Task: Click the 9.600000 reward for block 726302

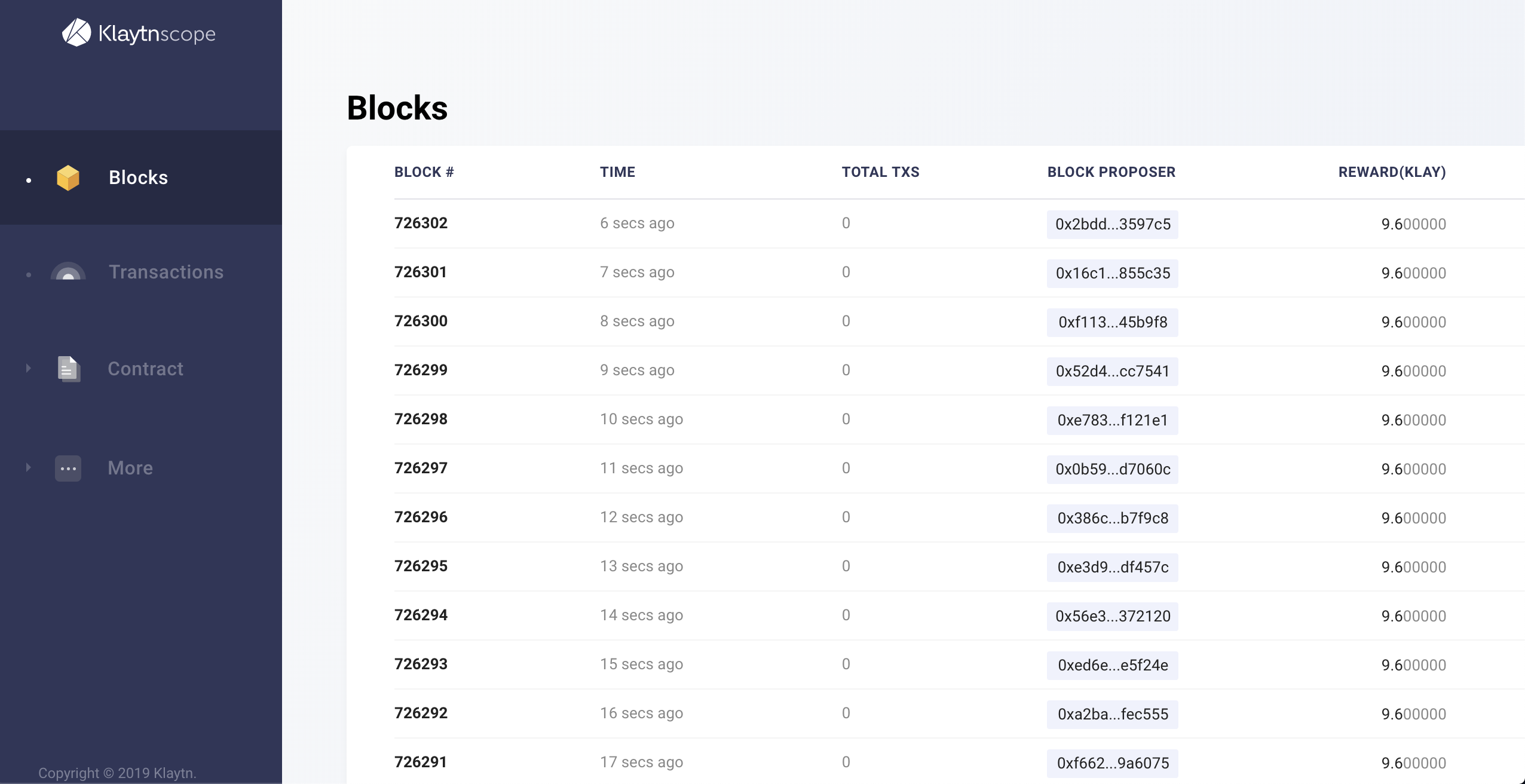Action: [1413, 224]
